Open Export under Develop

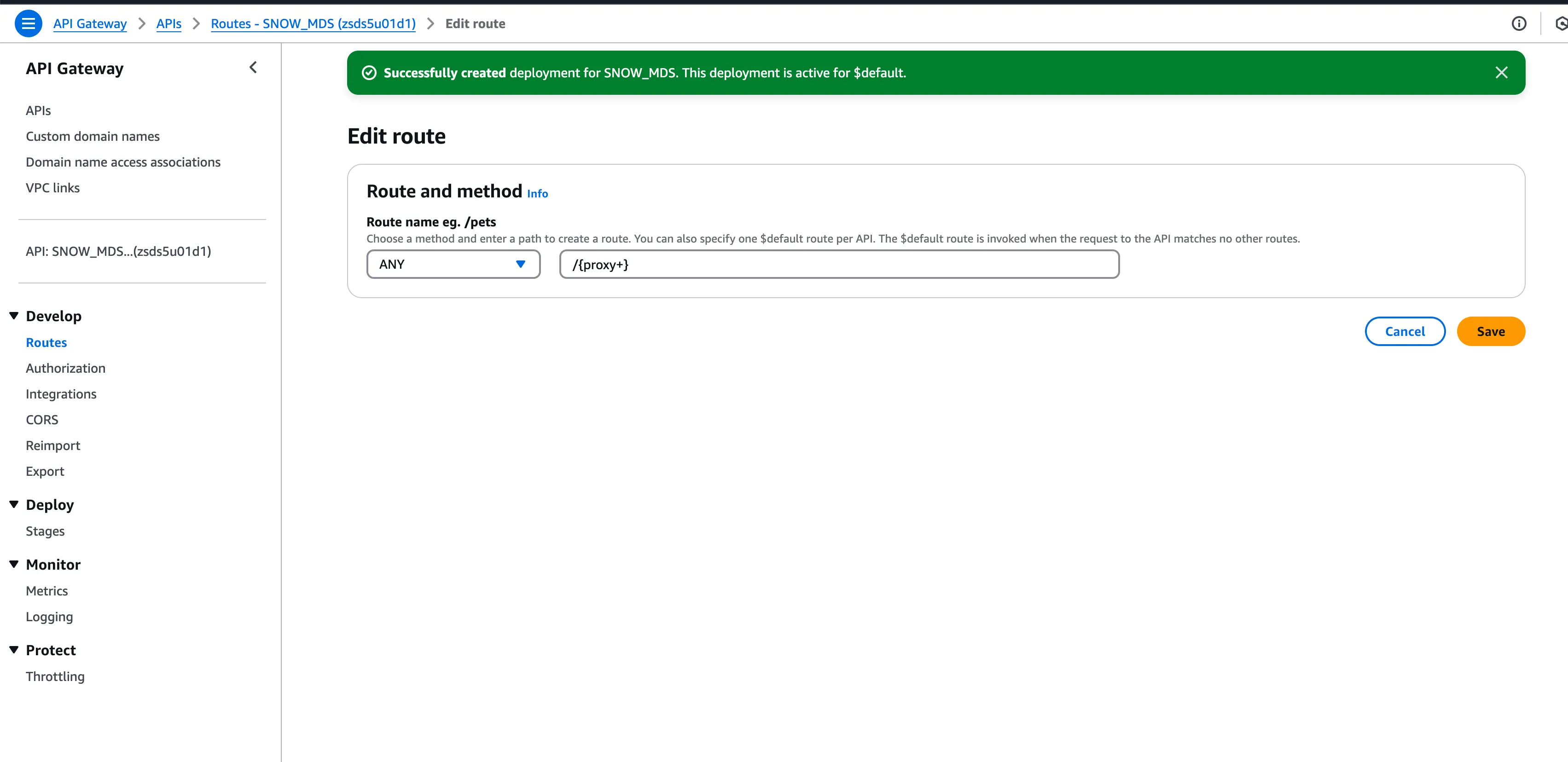tap(45, 471)
